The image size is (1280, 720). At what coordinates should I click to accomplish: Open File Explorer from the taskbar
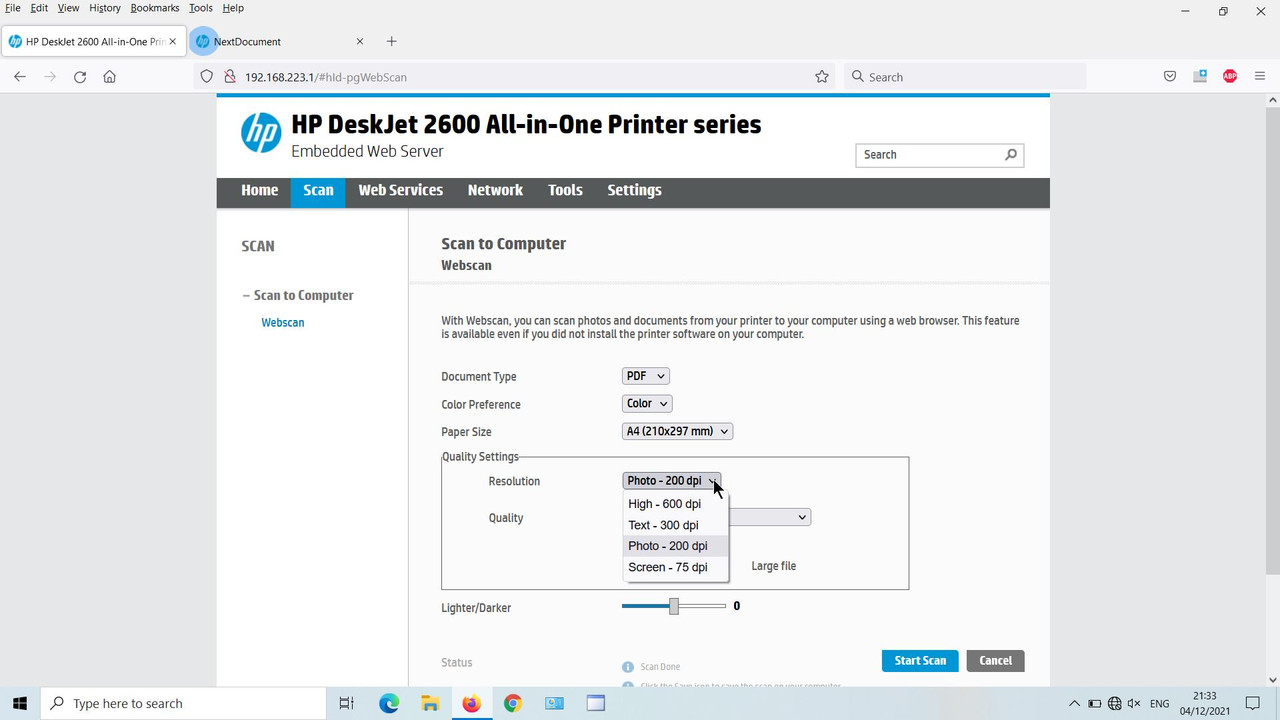[x=430, y=703]
